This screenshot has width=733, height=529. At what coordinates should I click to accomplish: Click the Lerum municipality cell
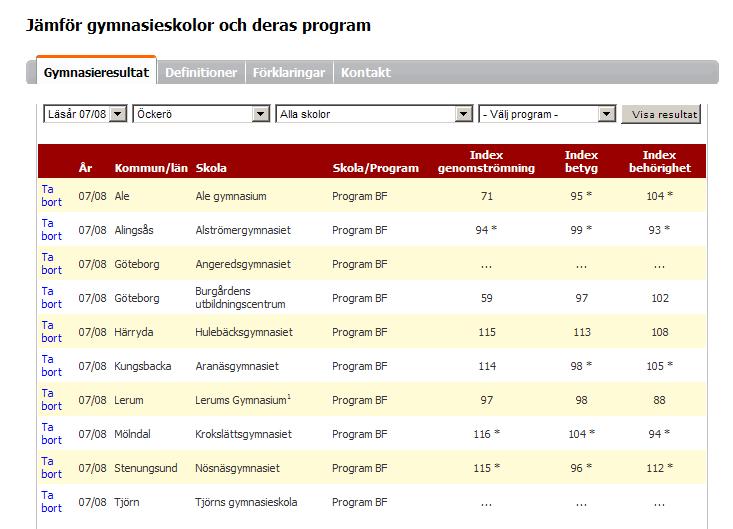(129, 400)
